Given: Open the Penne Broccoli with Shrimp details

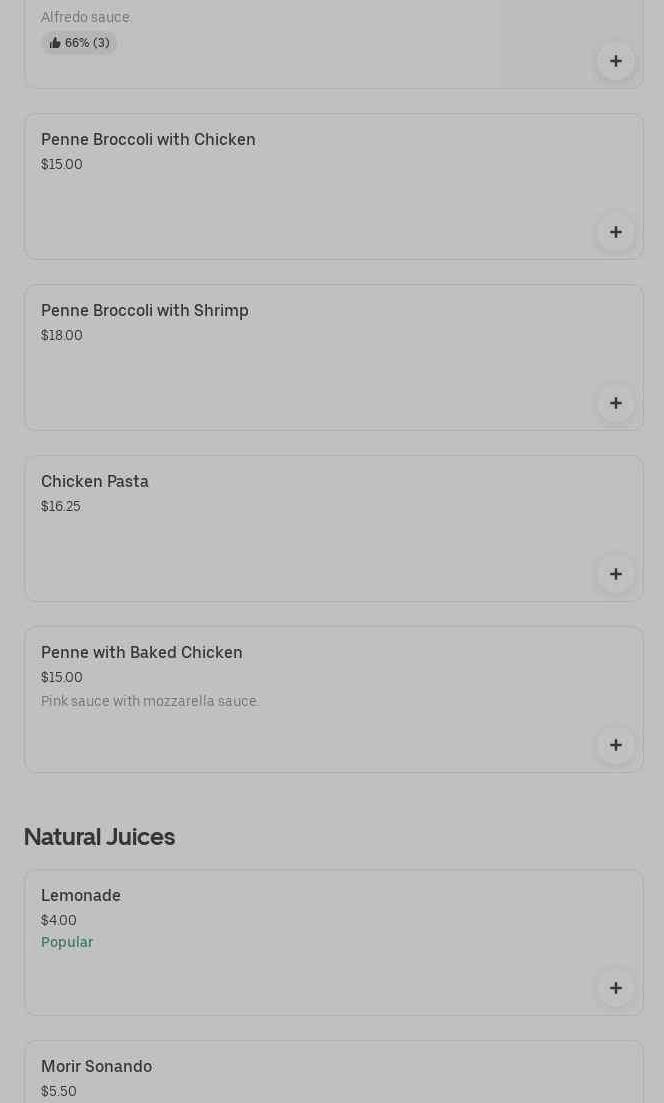Looking at the screenshot, I should [145, 311].
